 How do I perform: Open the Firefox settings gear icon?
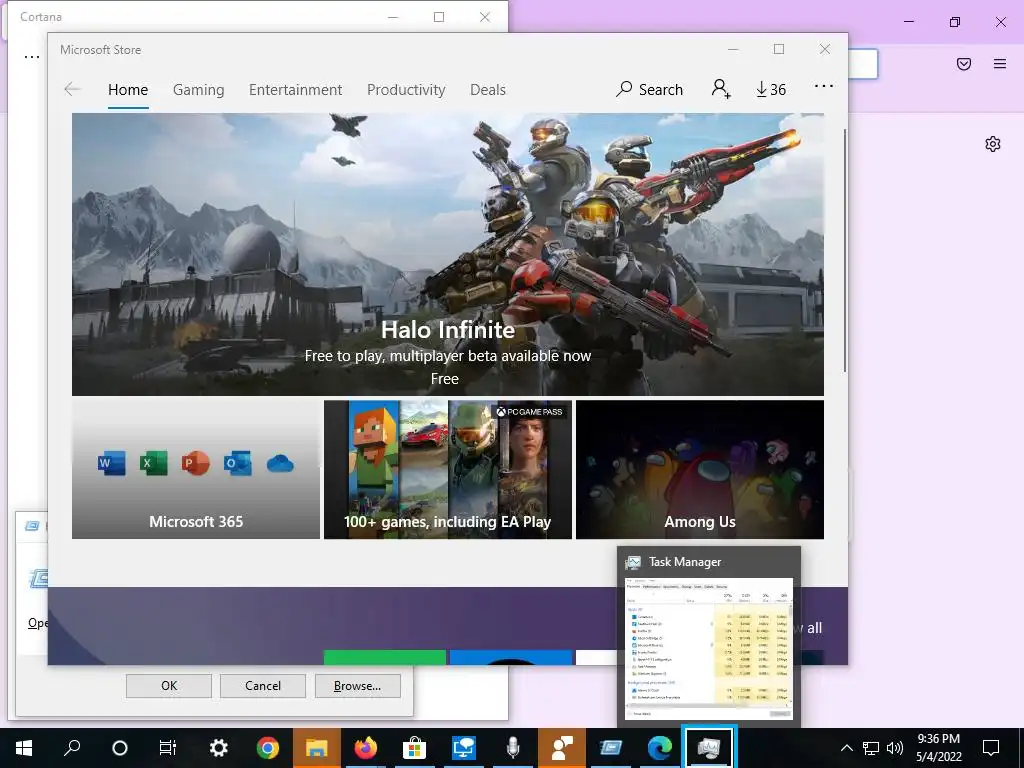point(993,144)
